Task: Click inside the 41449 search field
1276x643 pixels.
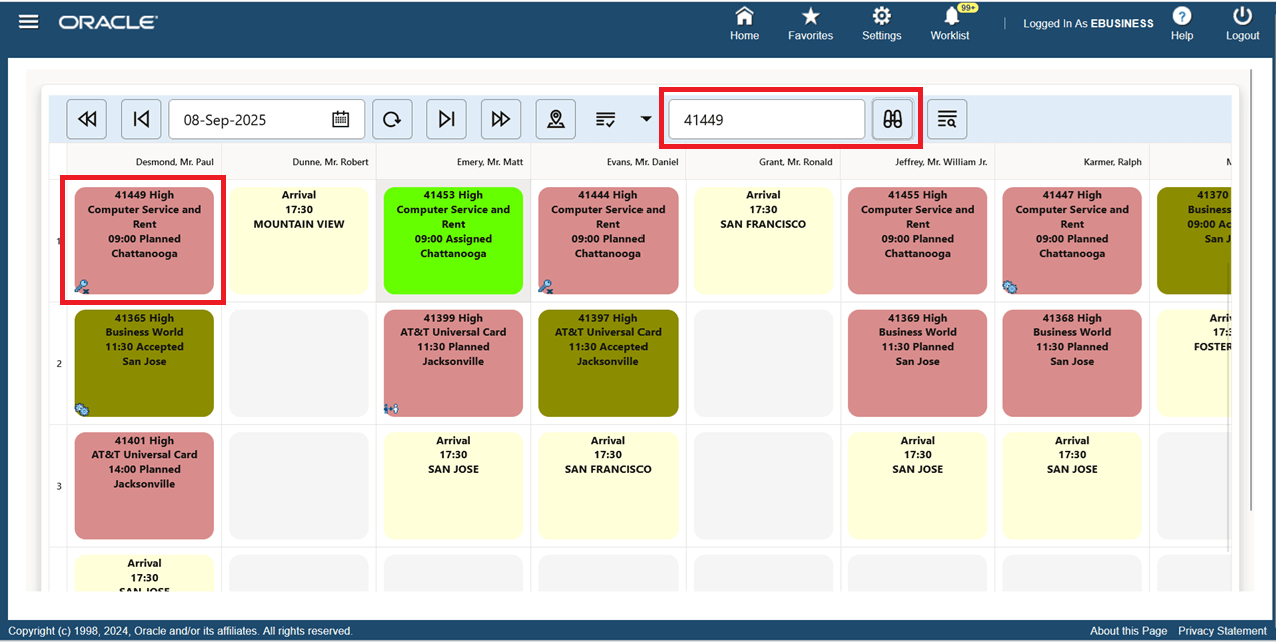Action: coord(765,118)
